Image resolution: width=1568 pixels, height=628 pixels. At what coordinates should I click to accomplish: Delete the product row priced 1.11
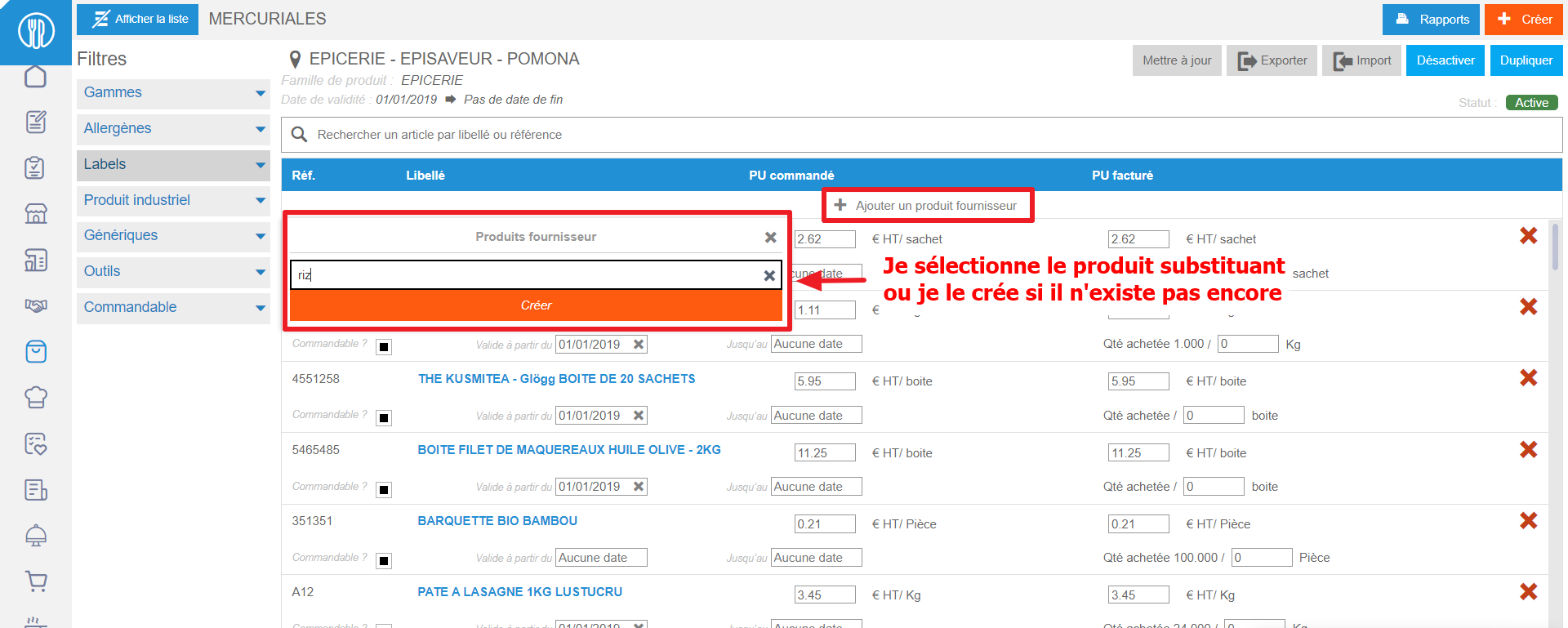[1528, 307]
